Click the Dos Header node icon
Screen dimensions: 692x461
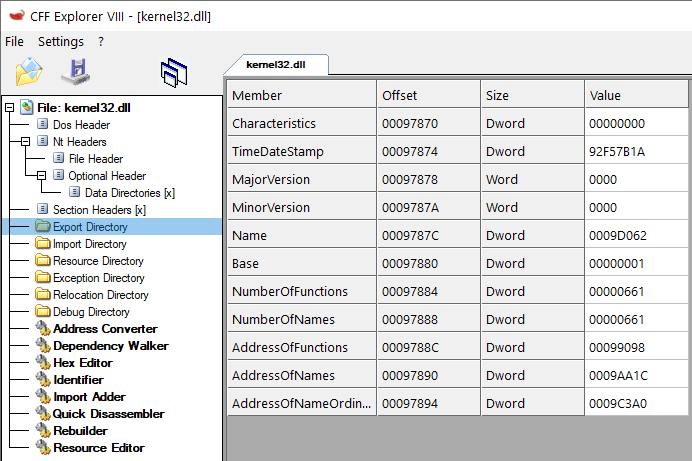tap(42, 124)
